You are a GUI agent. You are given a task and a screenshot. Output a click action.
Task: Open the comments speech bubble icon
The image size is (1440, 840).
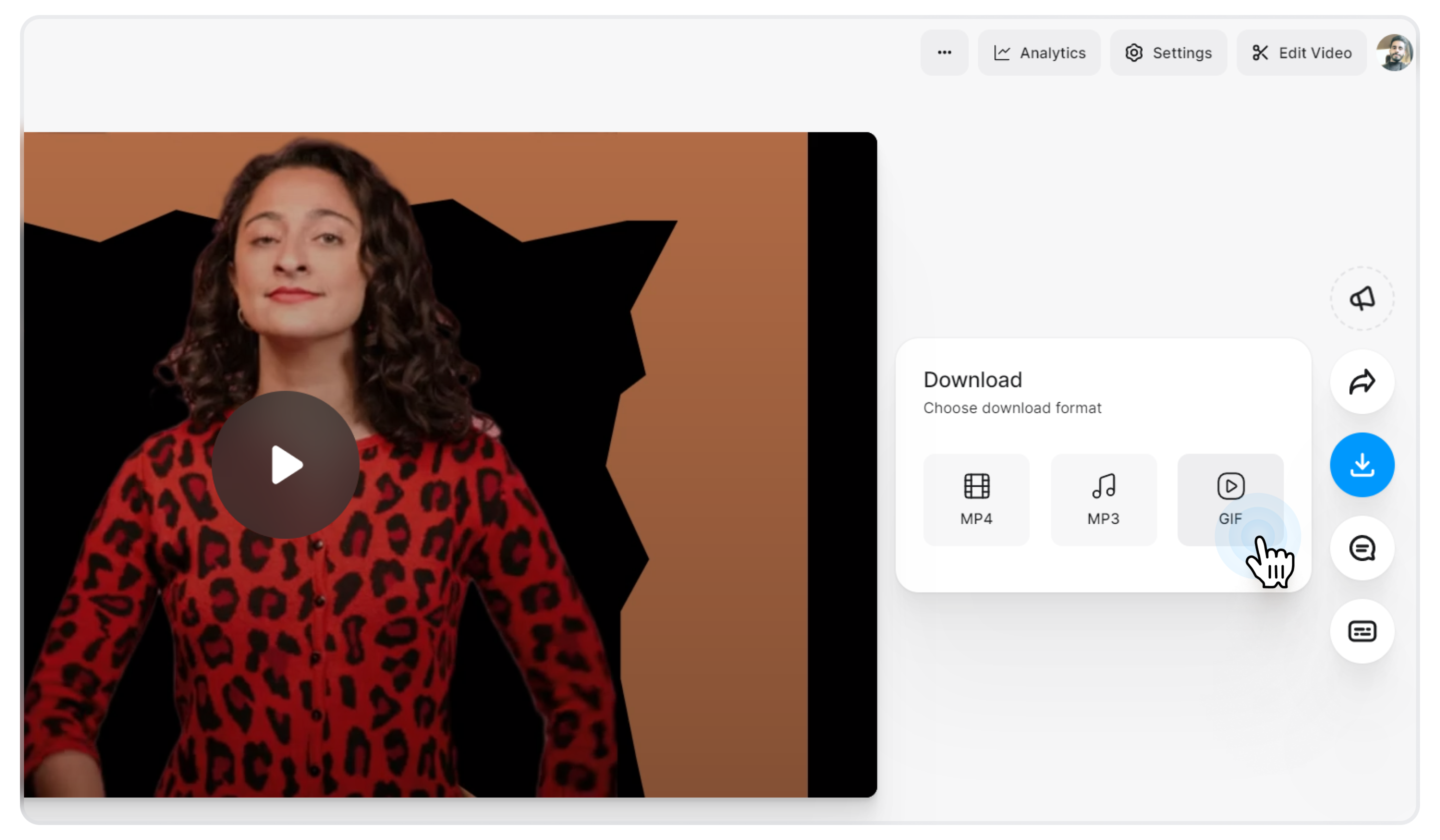[x=1361, y=548]
